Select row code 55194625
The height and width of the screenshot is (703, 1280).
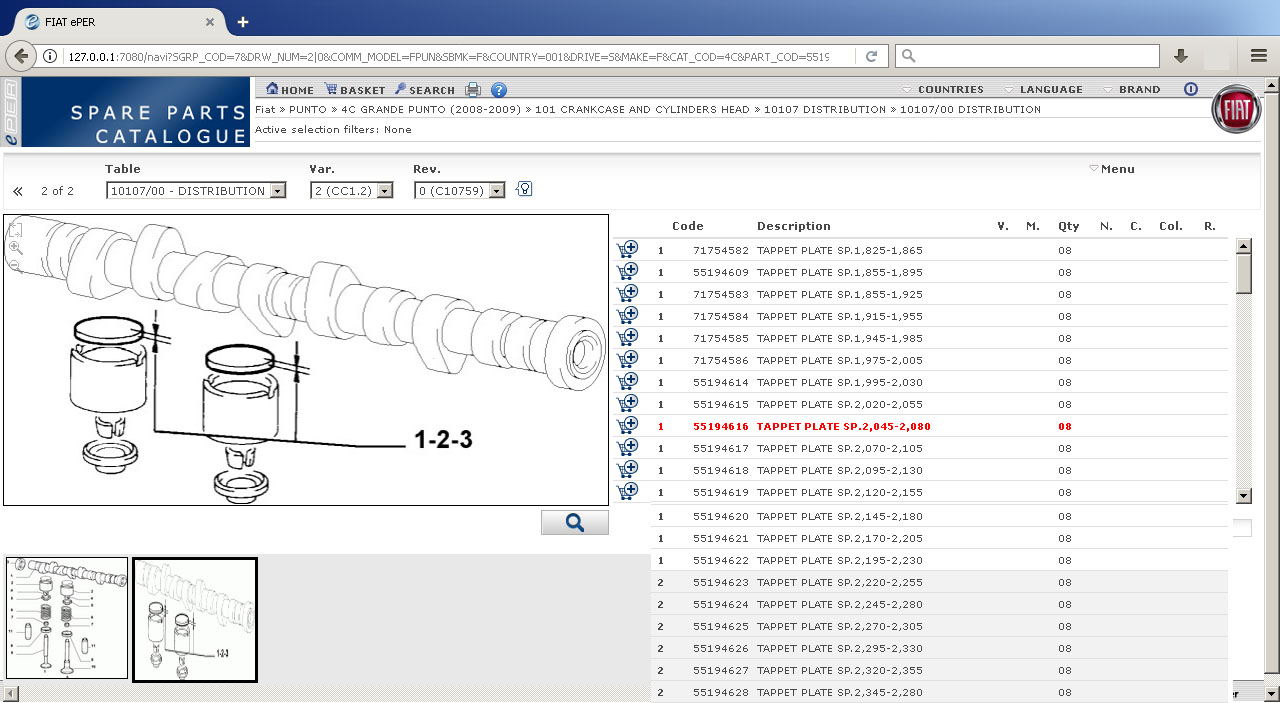[x=939, y=626]
